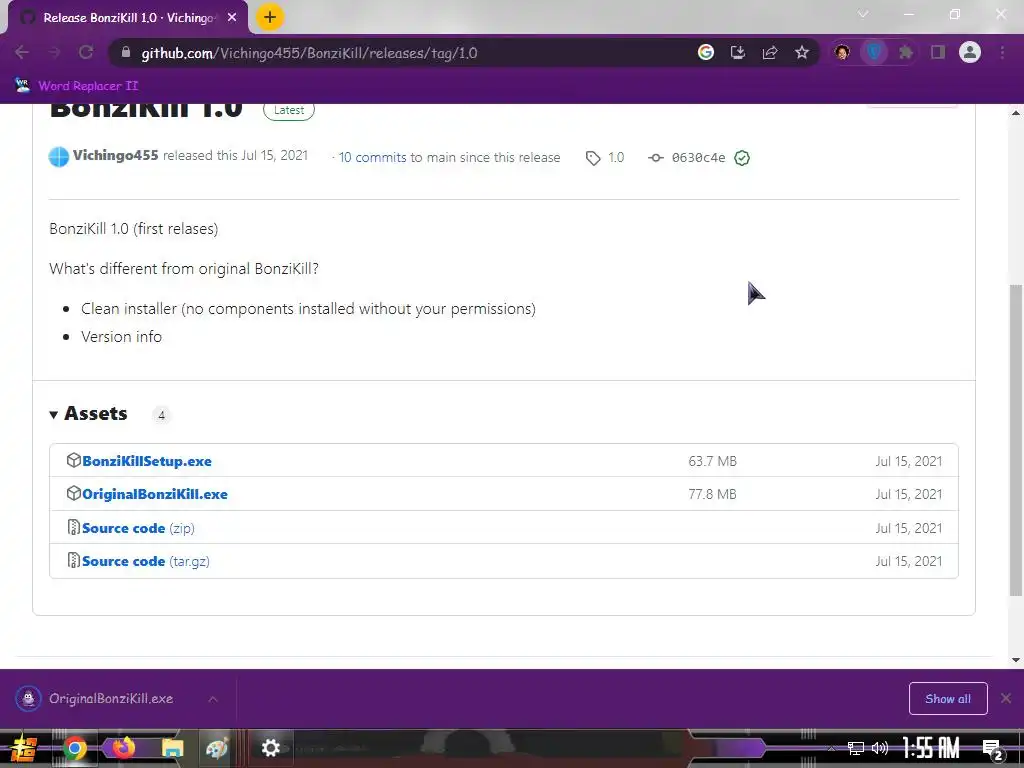Click the Latest release badge
The height and width of the screenshot is (768, 1024).
[289, 110]
